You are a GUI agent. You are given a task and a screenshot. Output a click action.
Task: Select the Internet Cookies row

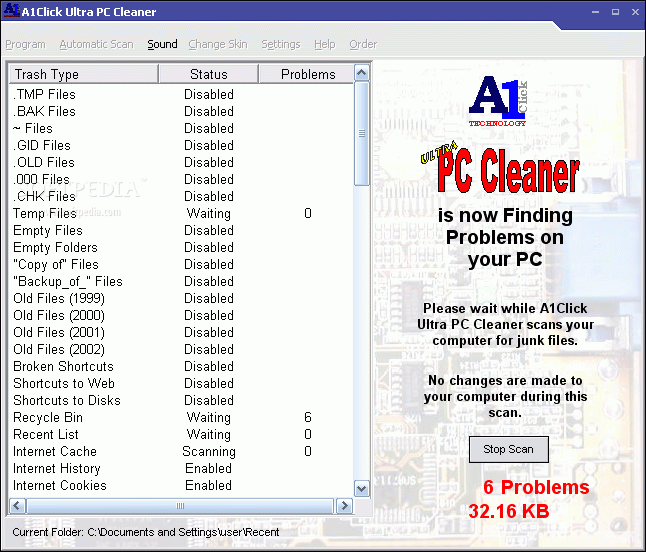click(181, 485)
